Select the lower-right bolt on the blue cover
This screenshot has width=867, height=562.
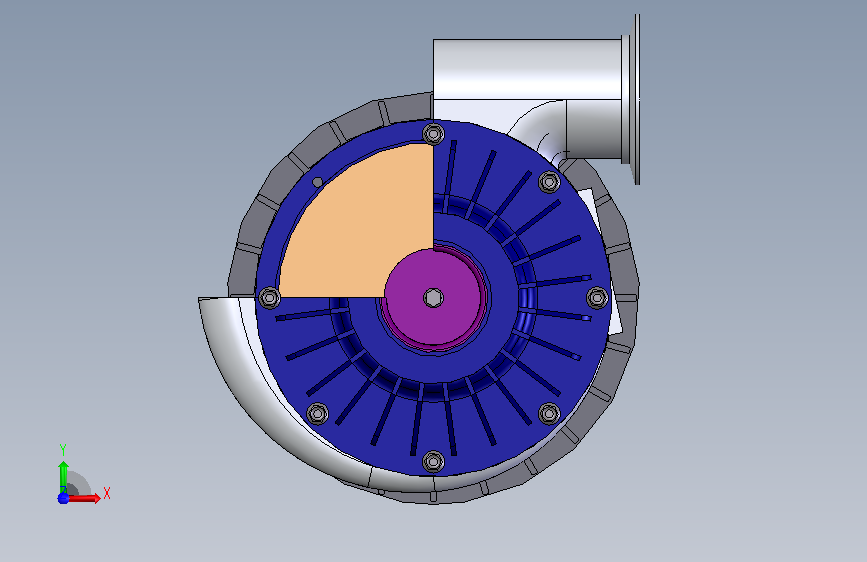coord(549,413)
